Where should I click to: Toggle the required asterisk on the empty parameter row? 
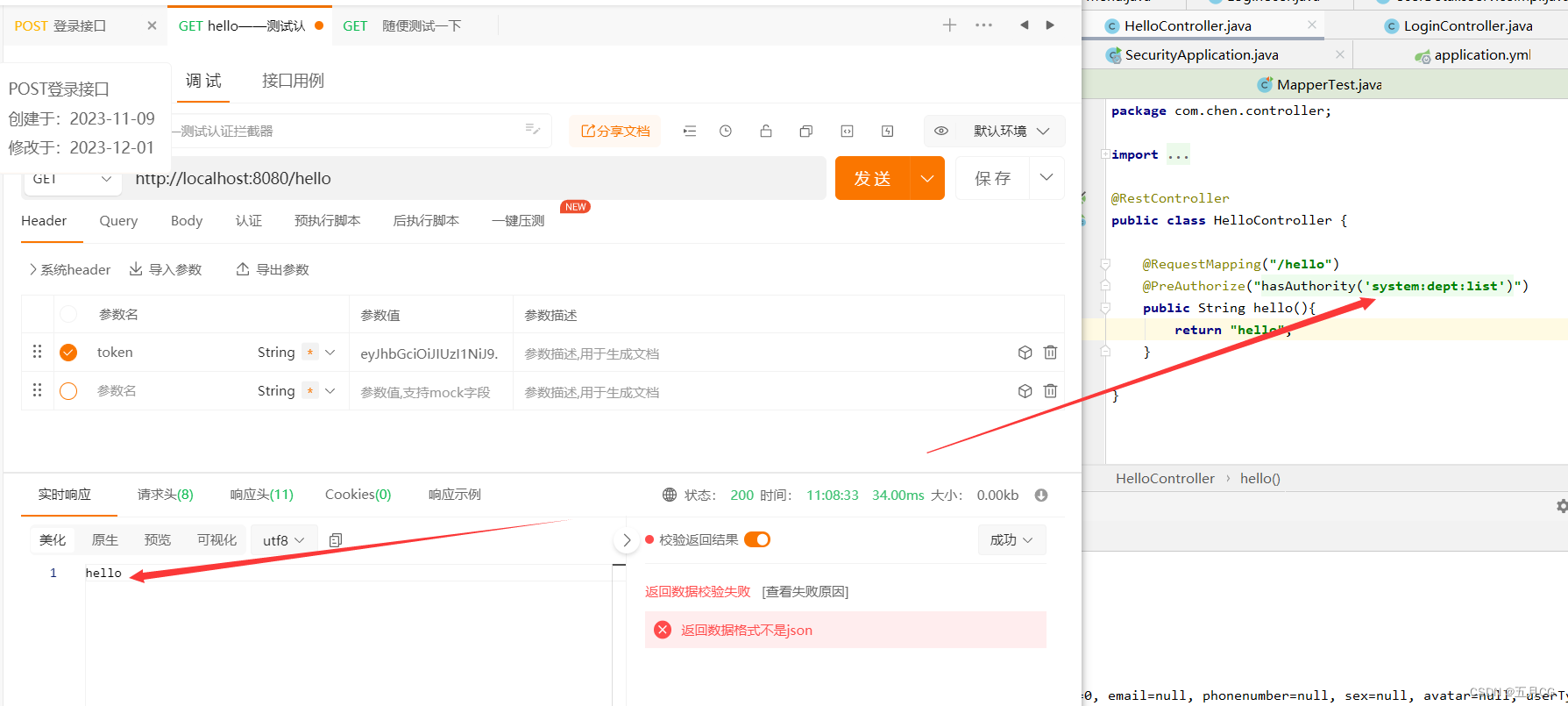[x=310, y=390]
